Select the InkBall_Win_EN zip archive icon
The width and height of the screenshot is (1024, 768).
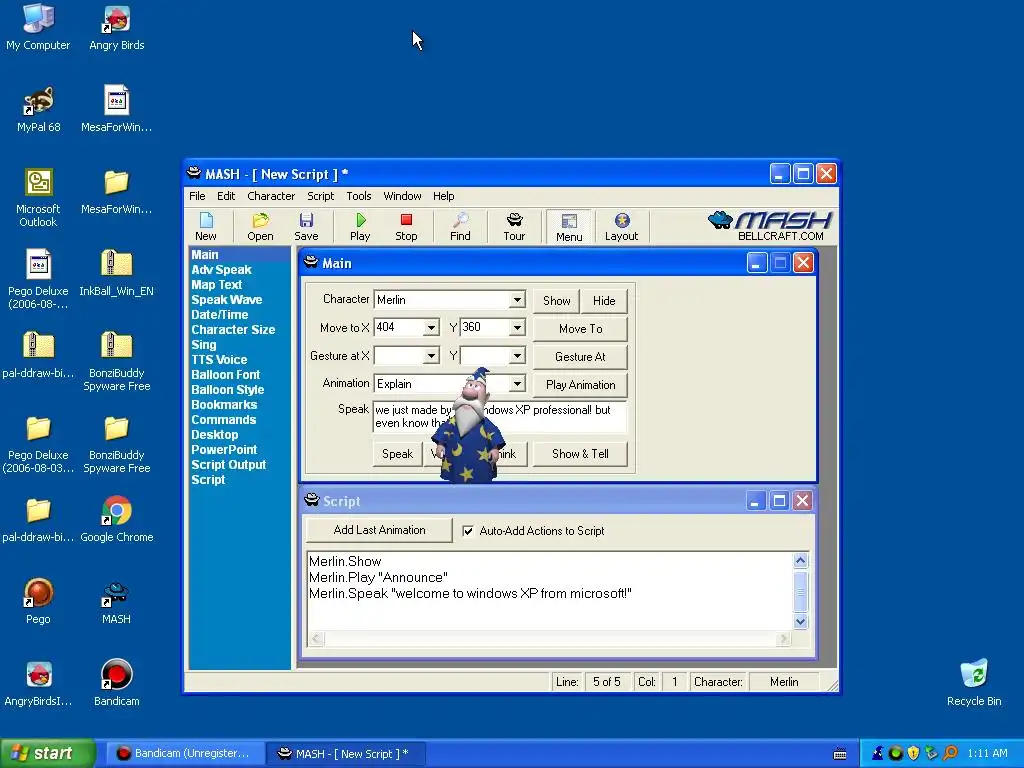pos(116,273)
